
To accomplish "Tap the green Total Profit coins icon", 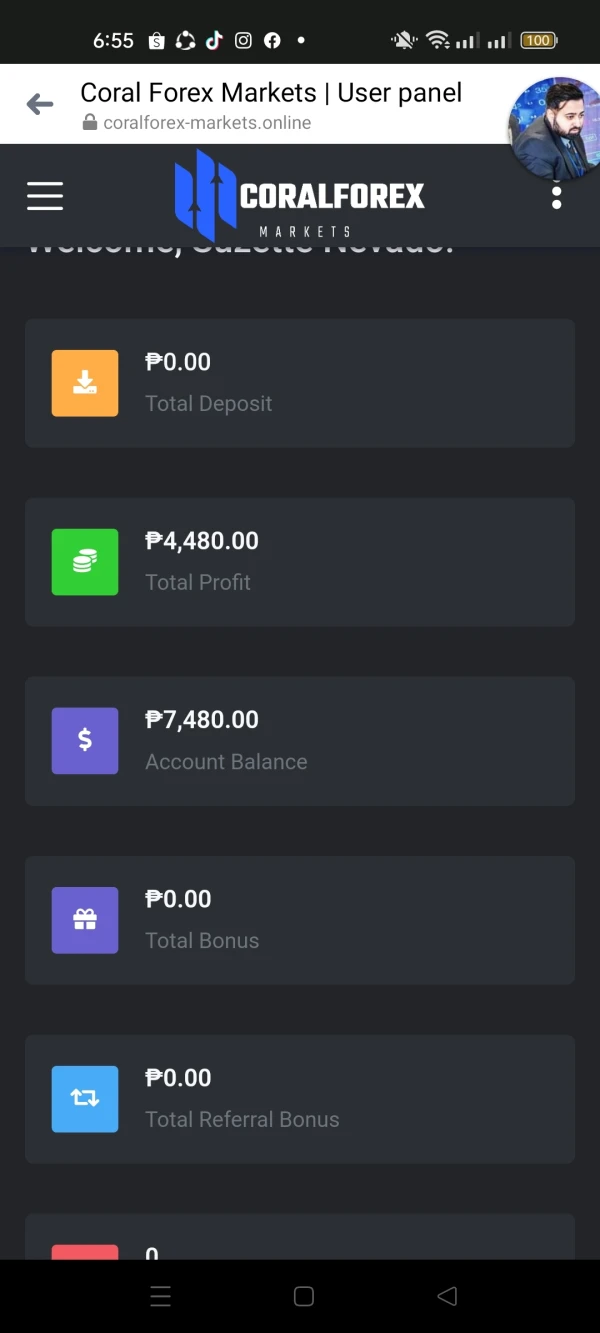I will tap(85, 562).
